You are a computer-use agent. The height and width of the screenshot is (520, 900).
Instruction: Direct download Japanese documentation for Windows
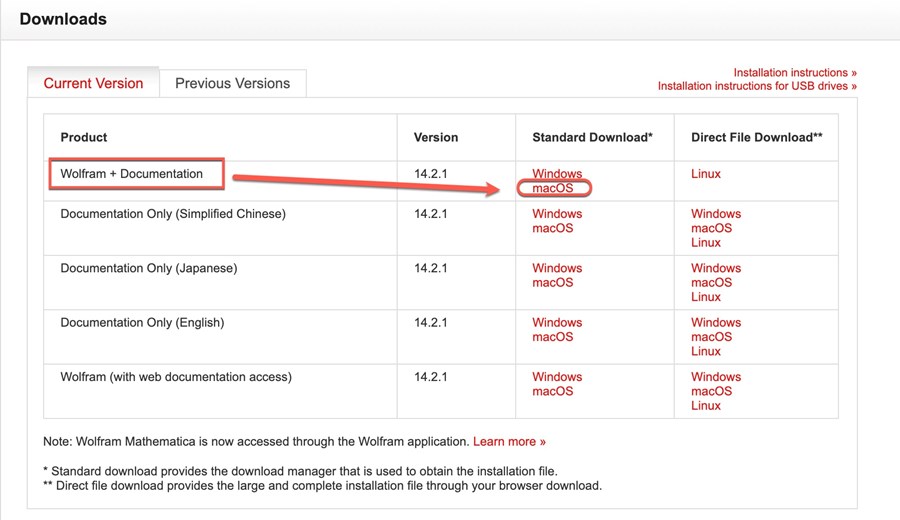point(716,268)
